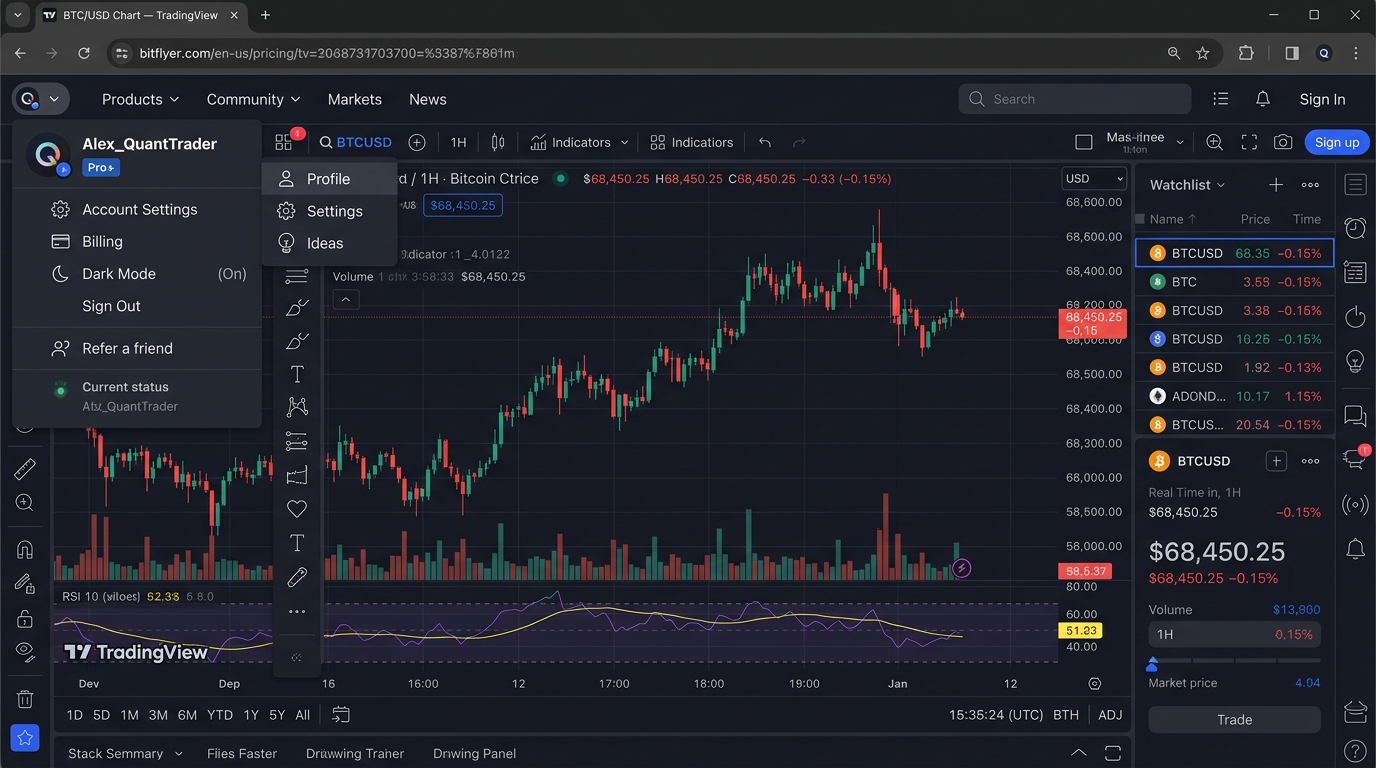The width and height of the screenshot is (1376, 768).
Task: Click the Trade button
Action: pos(1234,720)
